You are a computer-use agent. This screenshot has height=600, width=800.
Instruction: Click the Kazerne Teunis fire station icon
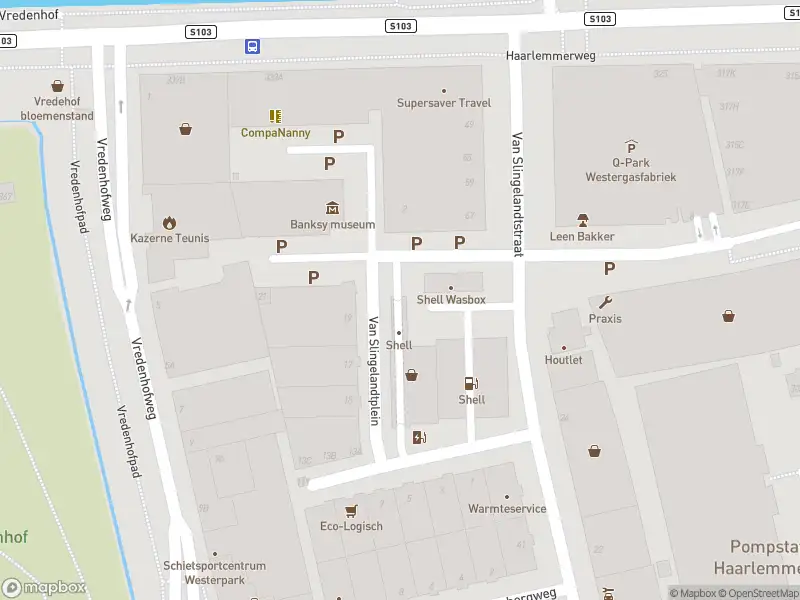(x=169, y=222)
